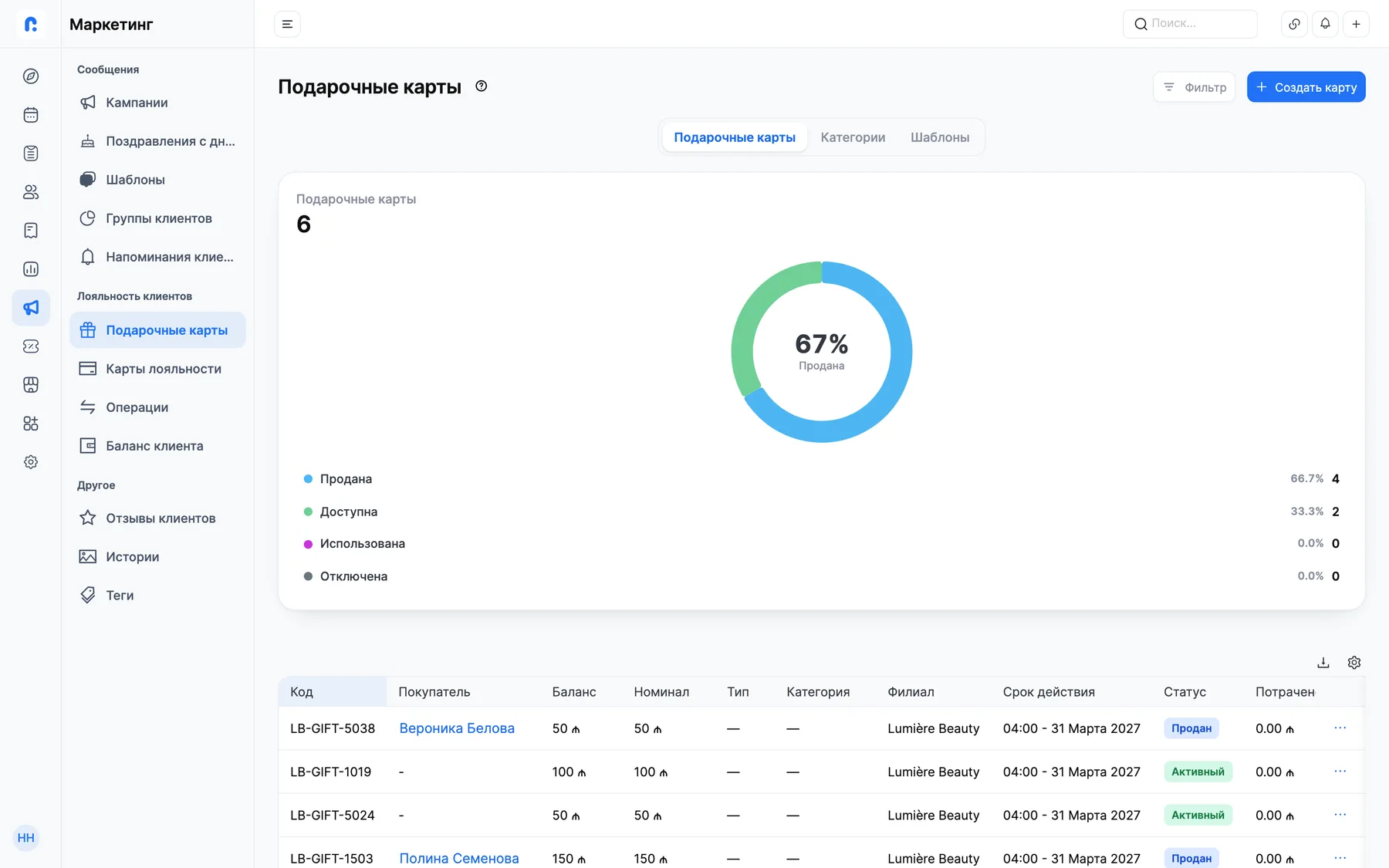Open row actions menu for LB-GIFT-1019
The image size is (1389, 868).
(x=1340, y=771)
